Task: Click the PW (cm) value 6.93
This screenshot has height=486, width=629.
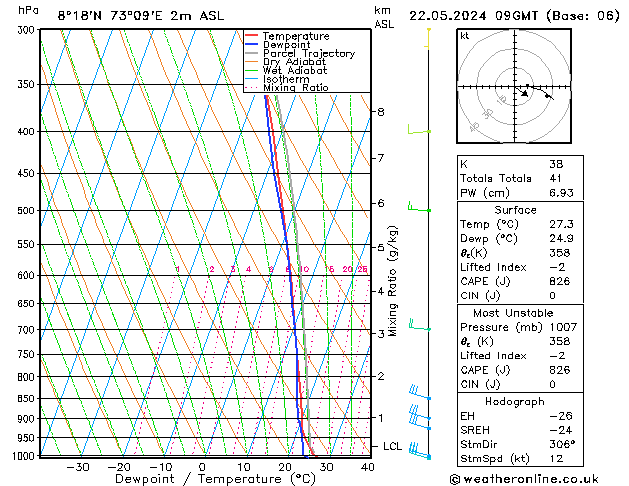Action: pyautogui.click(x=562, y=193)
